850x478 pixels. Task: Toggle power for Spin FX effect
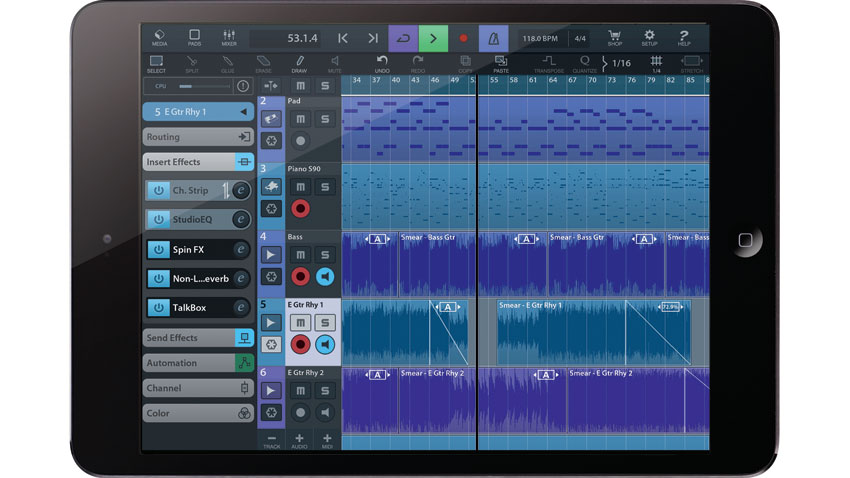click(x=158, y=250)
